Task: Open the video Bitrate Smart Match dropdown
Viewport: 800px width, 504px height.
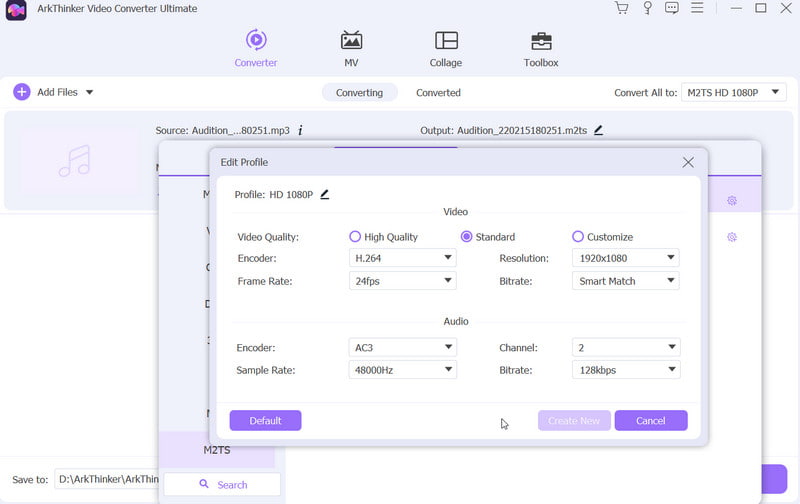Action: click(626, 281)
